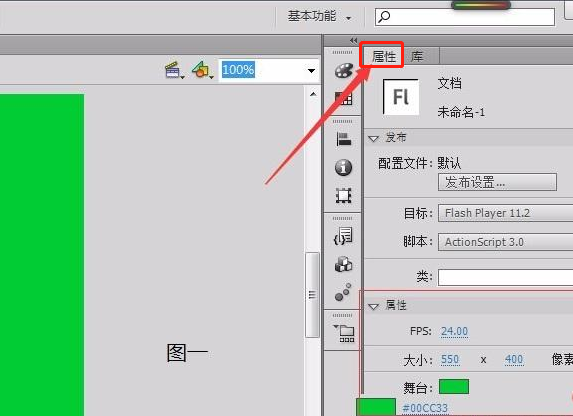Click inside the top search field
This screenshot has height=416, width=573.
465,17
